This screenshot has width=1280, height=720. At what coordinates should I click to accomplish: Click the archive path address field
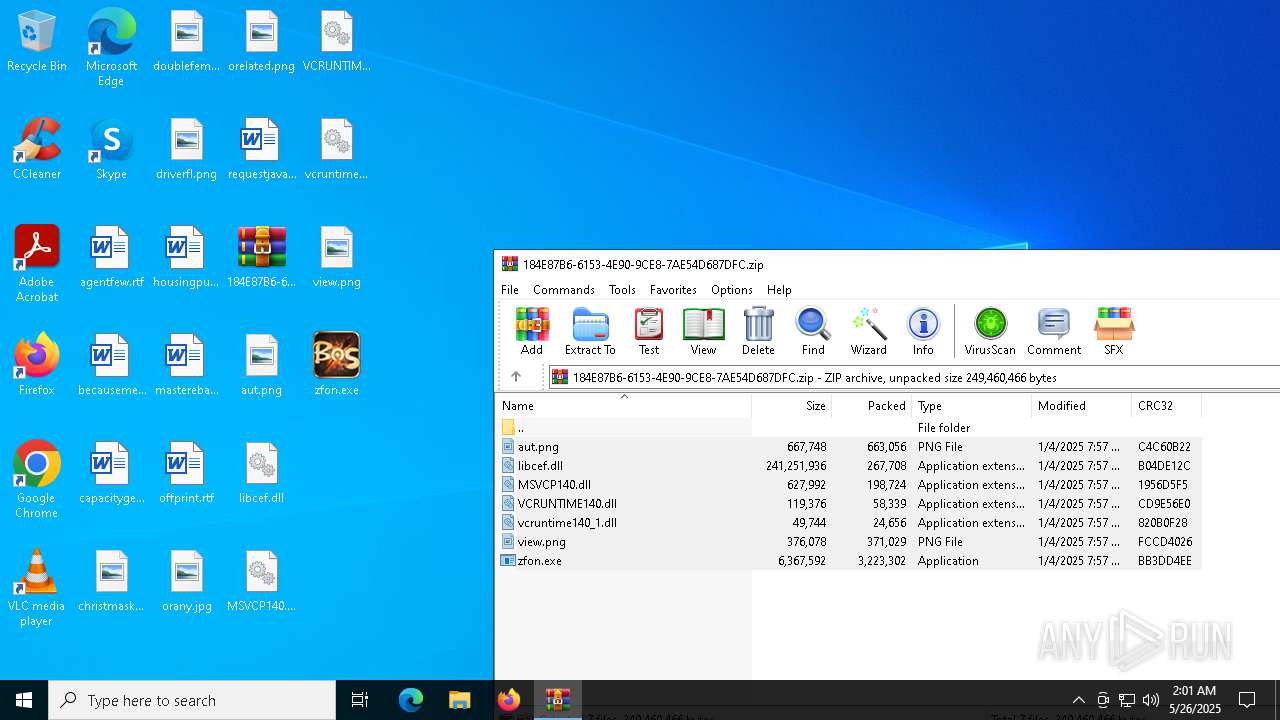pos(914,377)
